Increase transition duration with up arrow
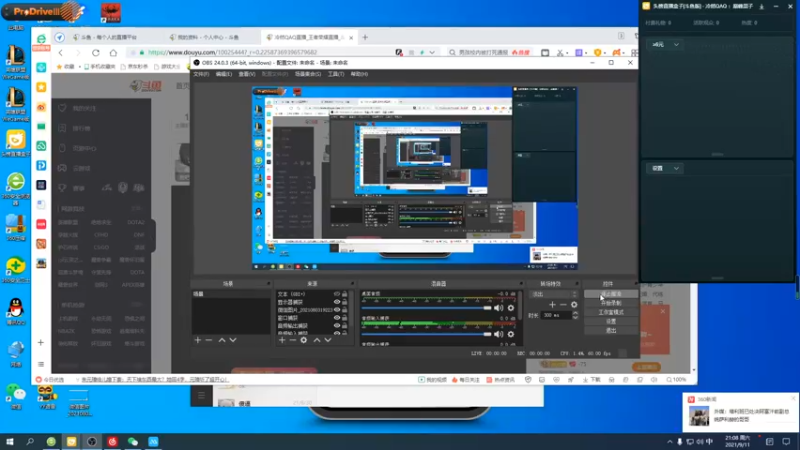 575,313
